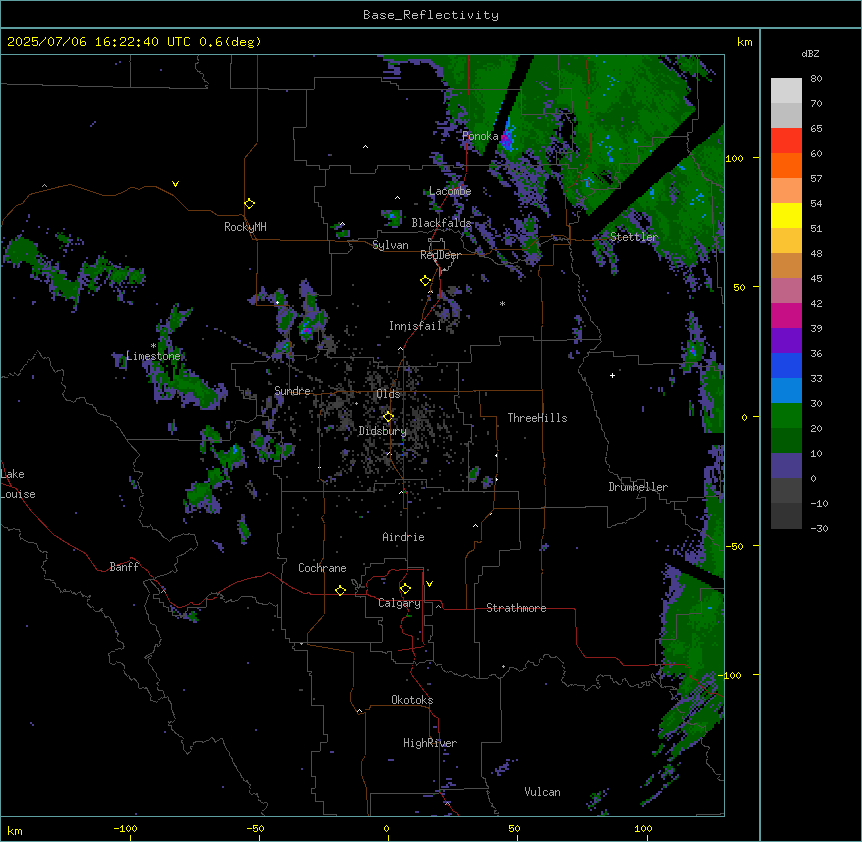Viewport: 862px width, 842px height.
Task: Pick the bright red 60–65 dBZ legend band
Action: tap(786, 141)
